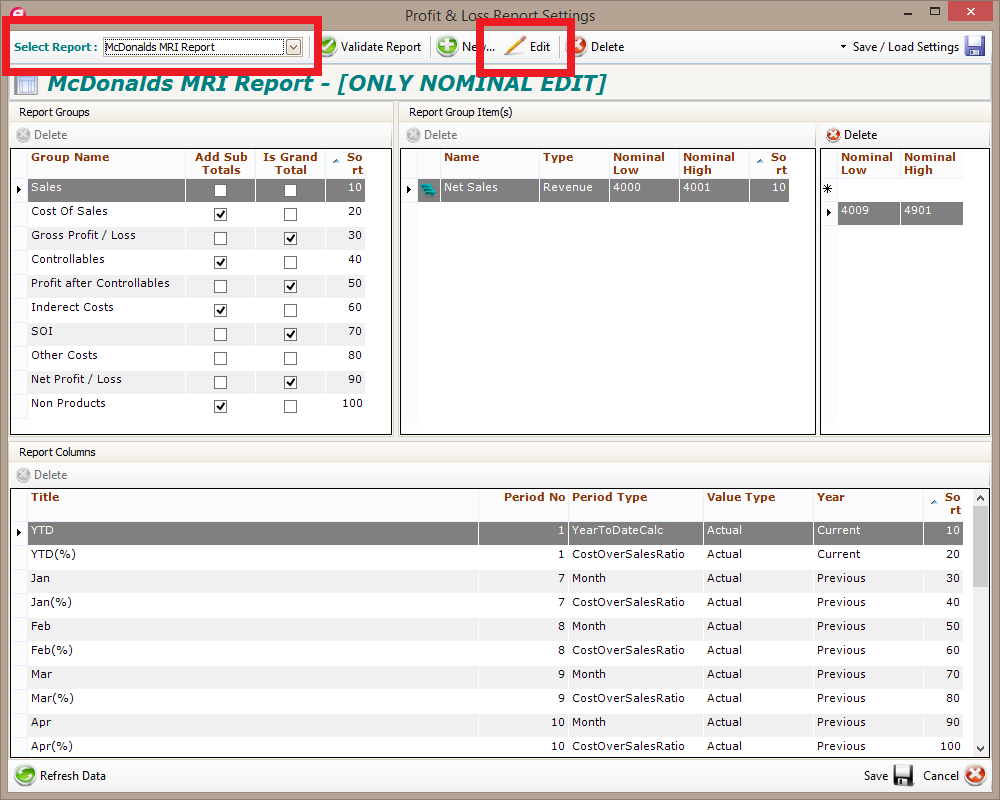This screenshot has height=800, width=1000.
Task: Click the Delete icon in Report Group Items panel
Action: click(413, 135)
